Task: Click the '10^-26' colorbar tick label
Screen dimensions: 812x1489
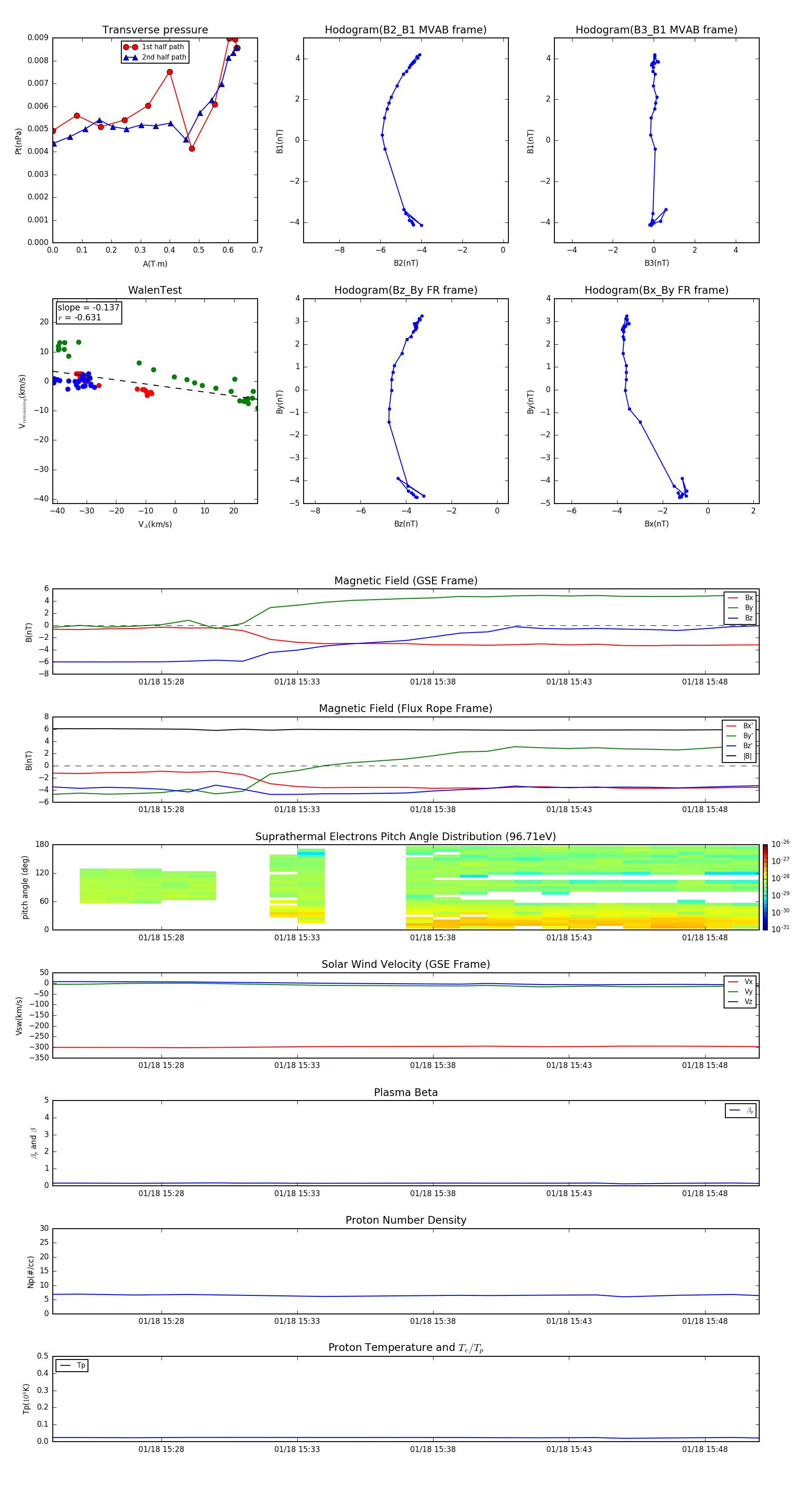Action: 780,844
